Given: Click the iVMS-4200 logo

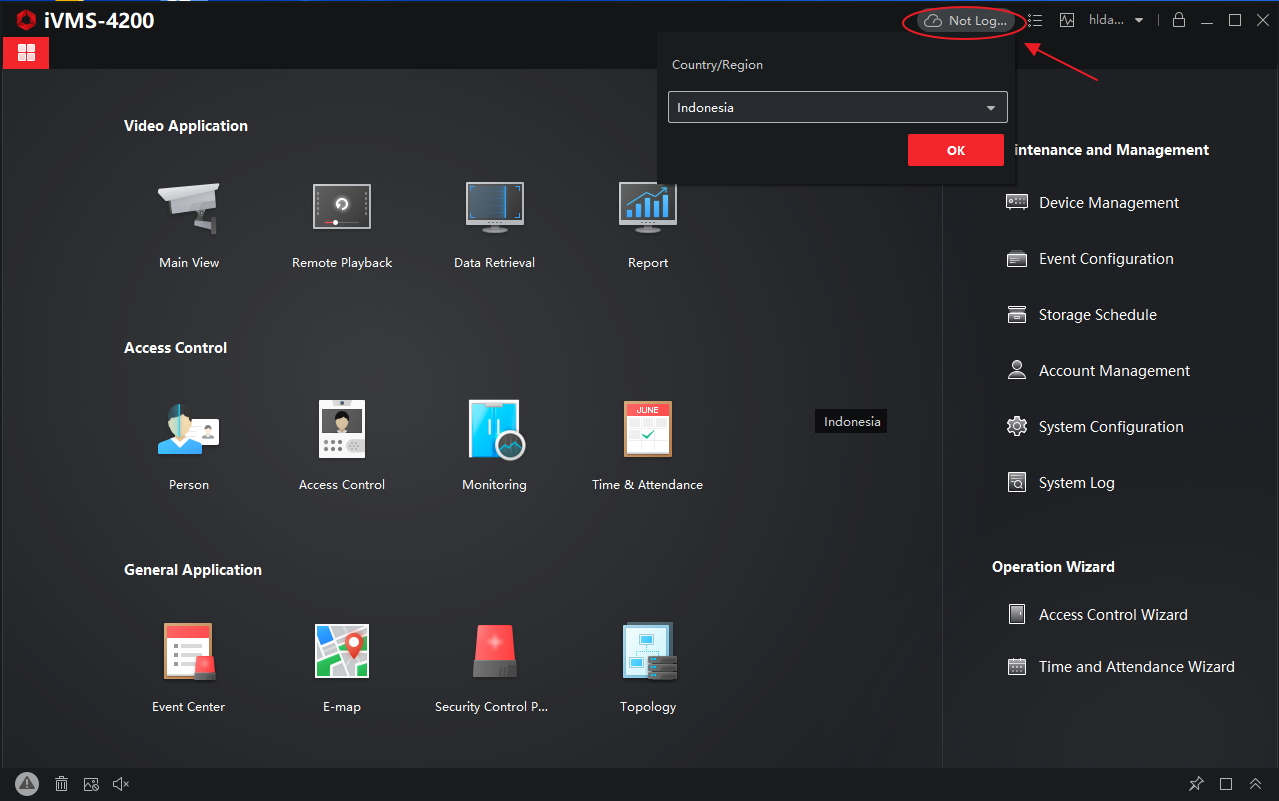Looking at the screenshot, I should [86, 20].
